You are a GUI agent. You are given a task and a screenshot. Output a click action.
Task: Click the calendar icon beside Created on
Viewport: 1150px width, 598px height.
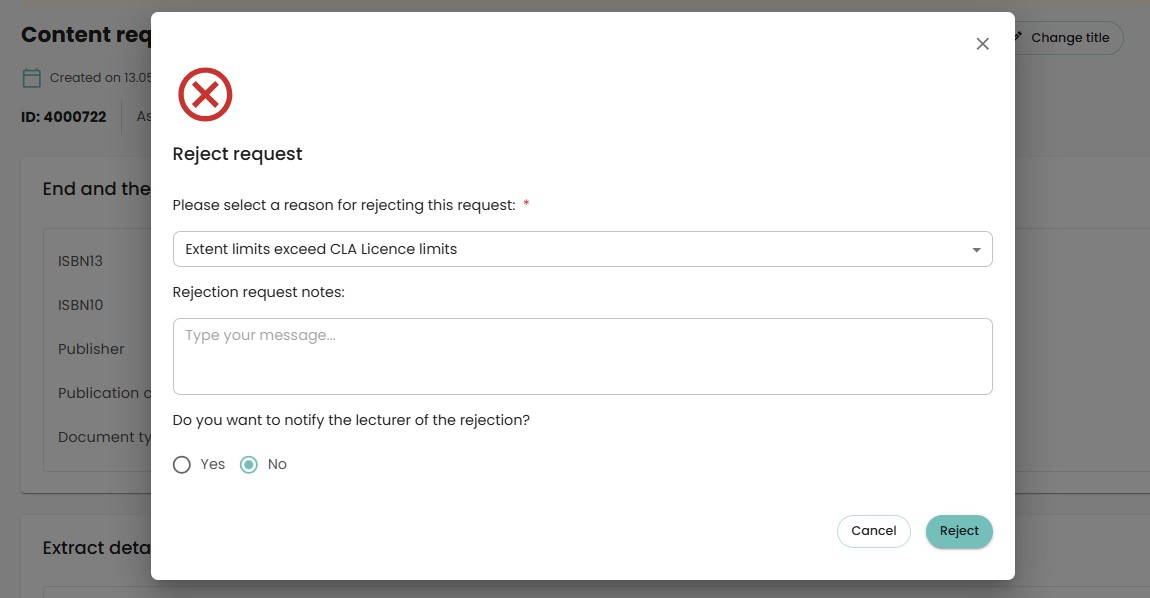[x=32, y=78]
